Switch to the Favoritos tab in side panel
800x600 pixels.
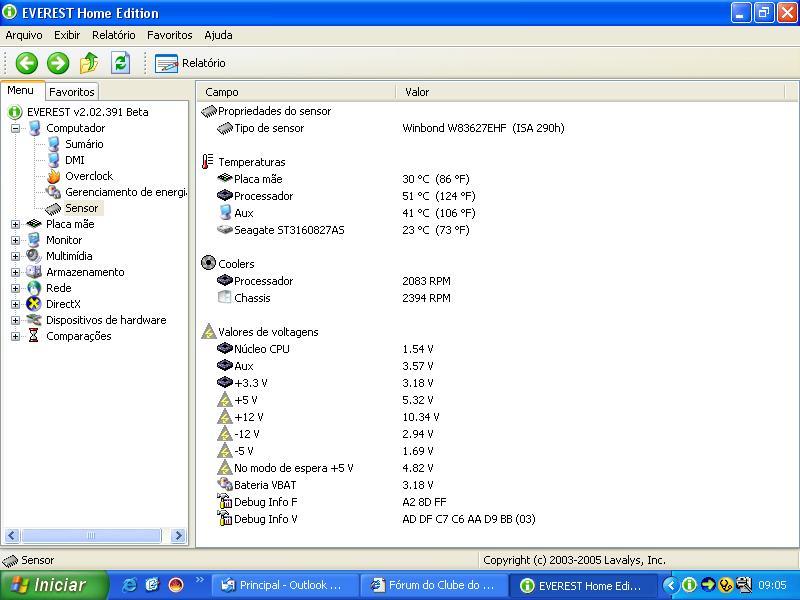(x=72, y=92)
